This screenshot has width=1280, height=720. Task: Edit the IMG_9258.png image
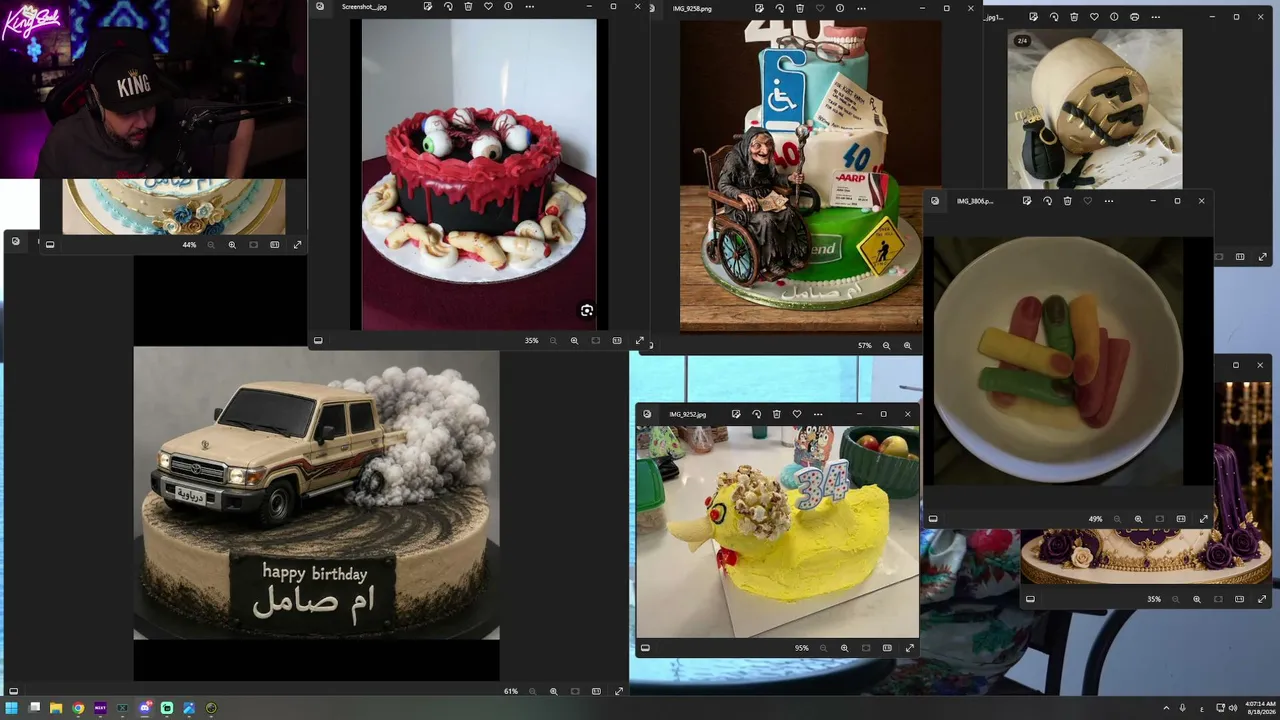tap(759, 9)
